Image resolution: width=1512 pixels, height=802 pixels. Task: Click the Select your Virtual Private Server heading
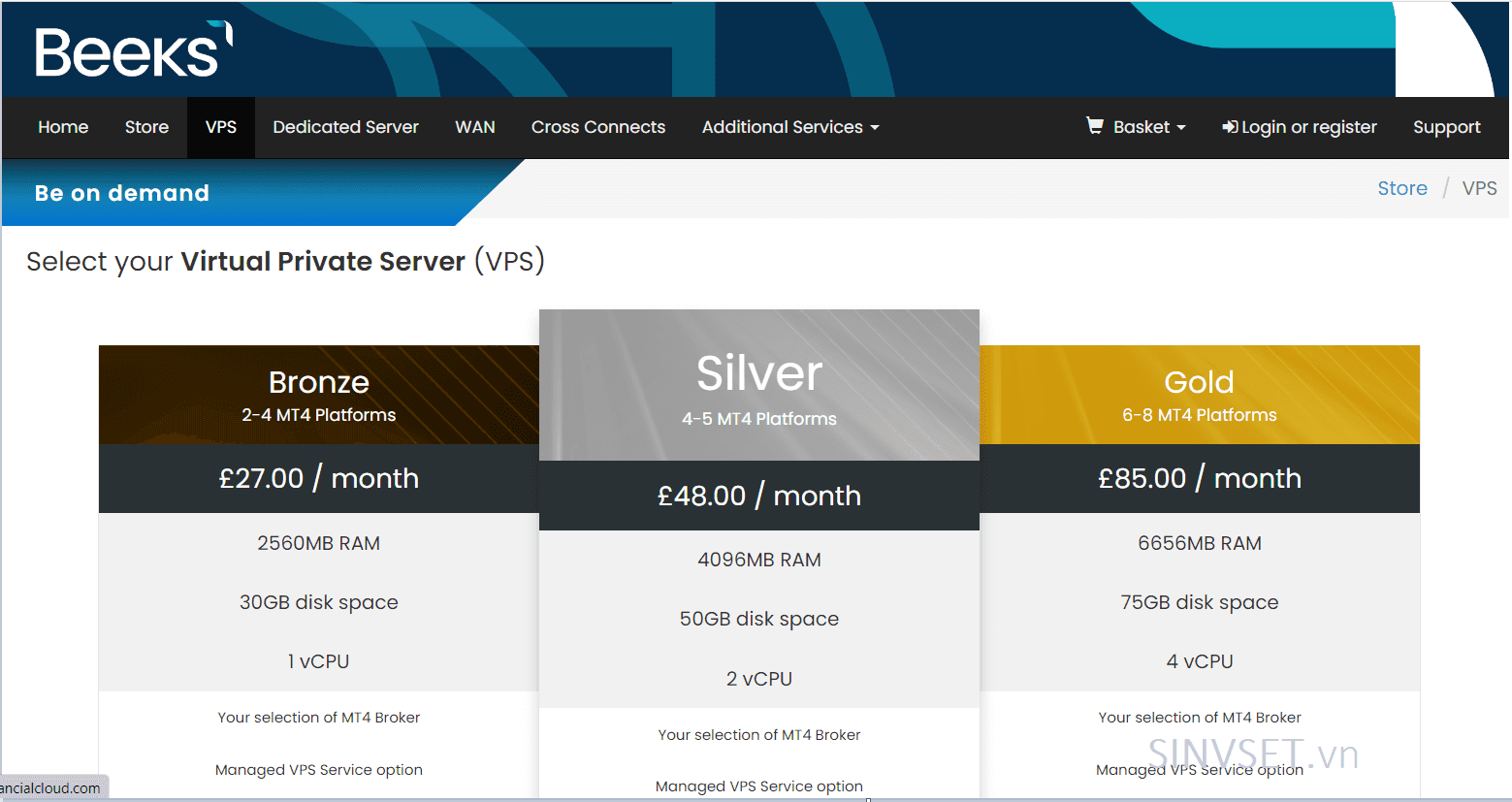286,261
